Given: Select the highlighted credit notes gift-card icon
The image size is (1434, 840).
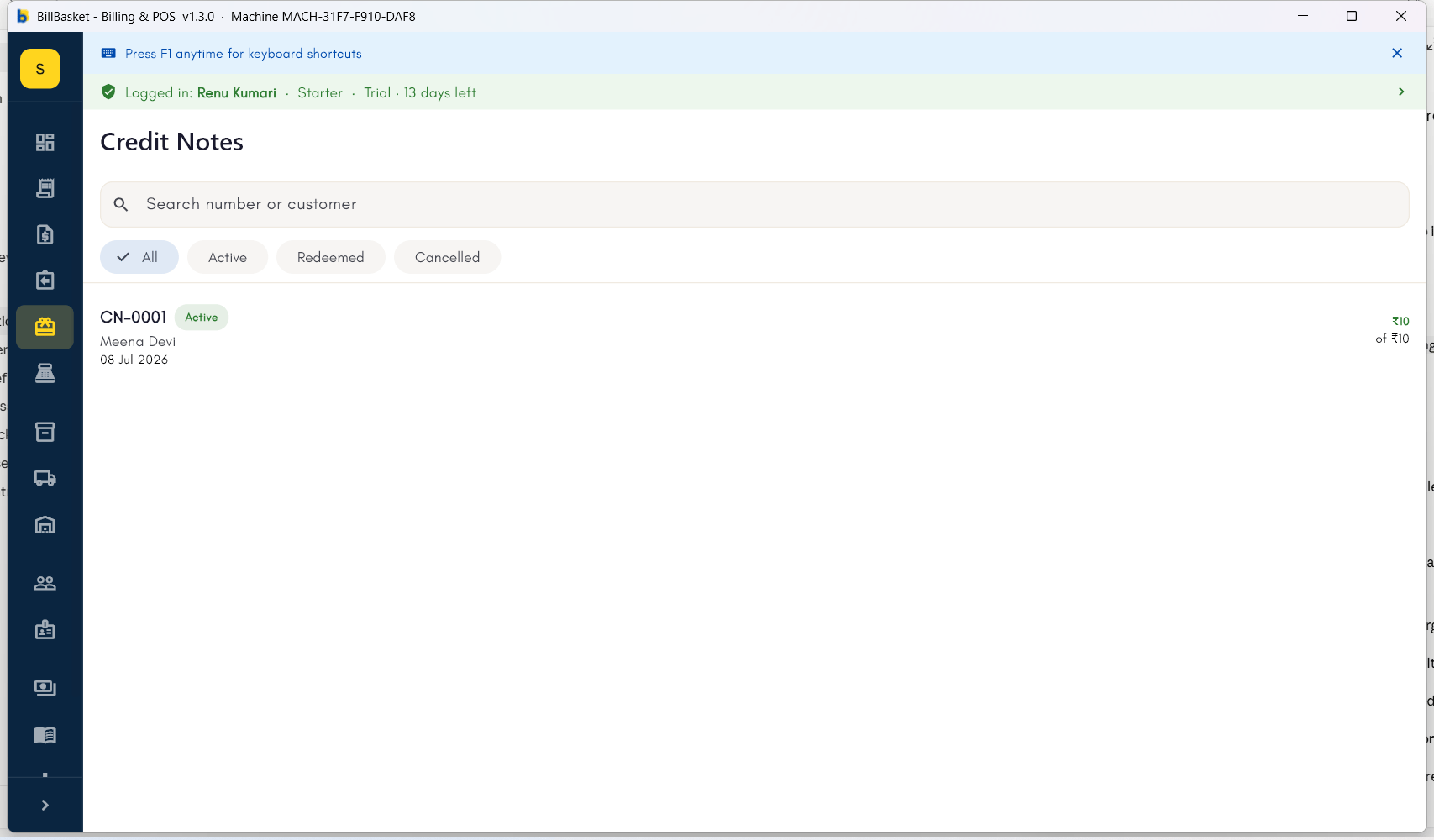Looking at the screenshot, I should click(x=45, y=327).
